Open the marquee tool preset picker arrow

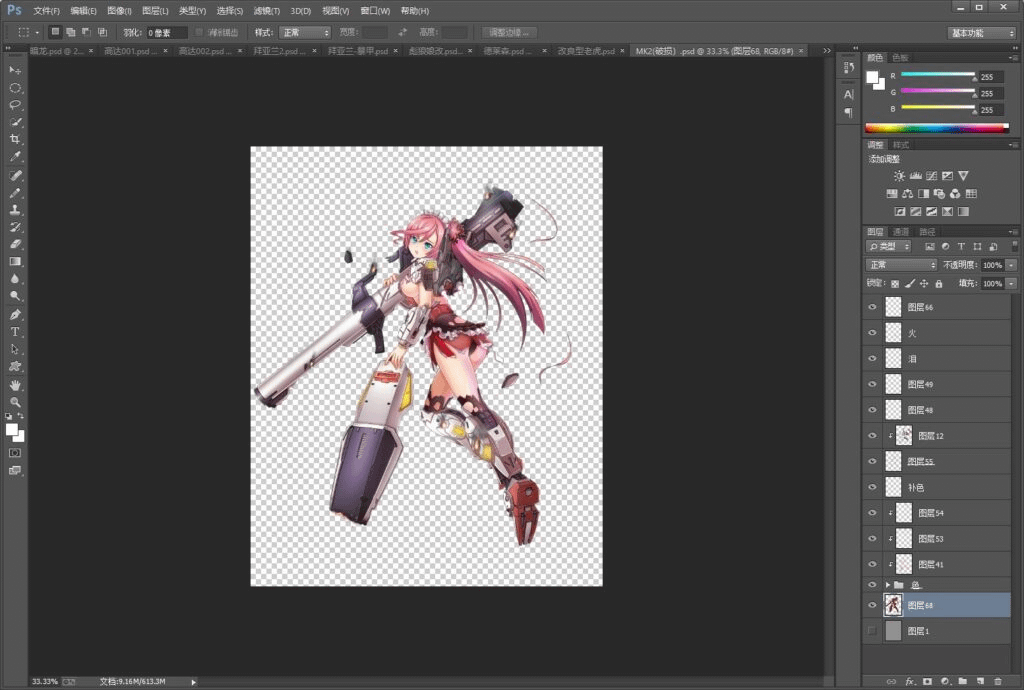37,33
